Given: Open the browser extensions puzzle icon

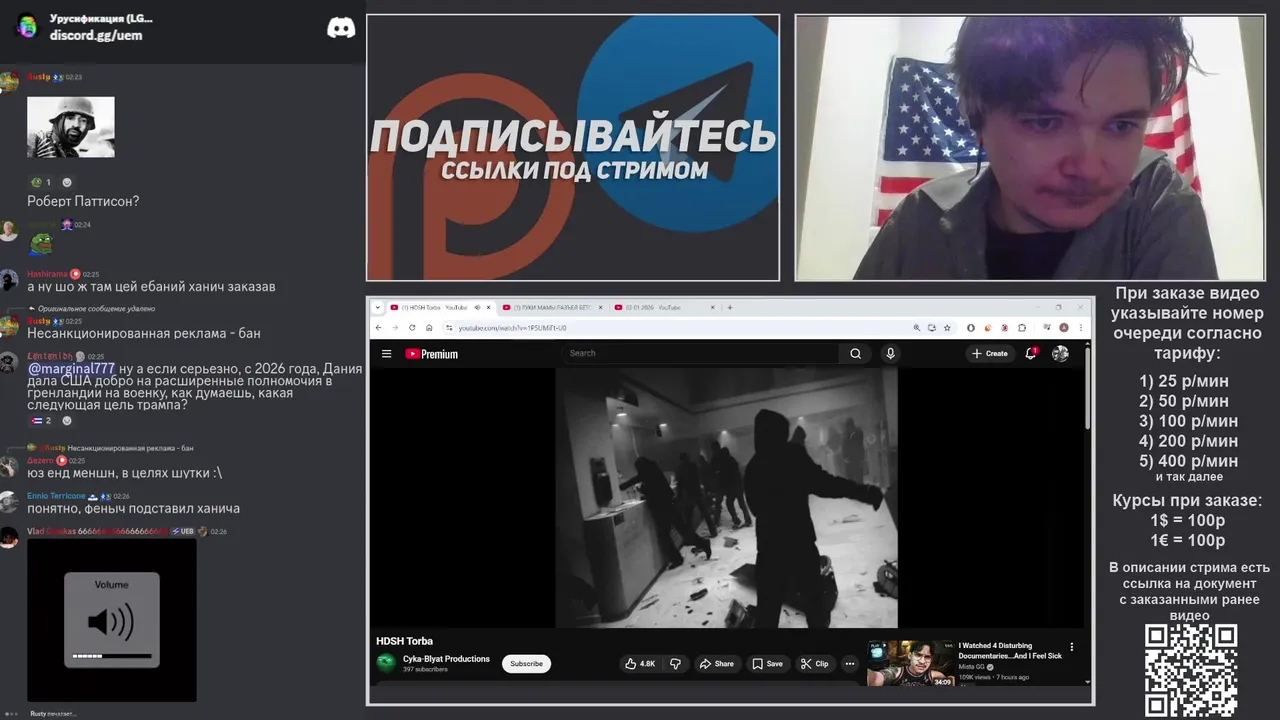Looking at the screenshot, I should click(x=1021, y=327).
